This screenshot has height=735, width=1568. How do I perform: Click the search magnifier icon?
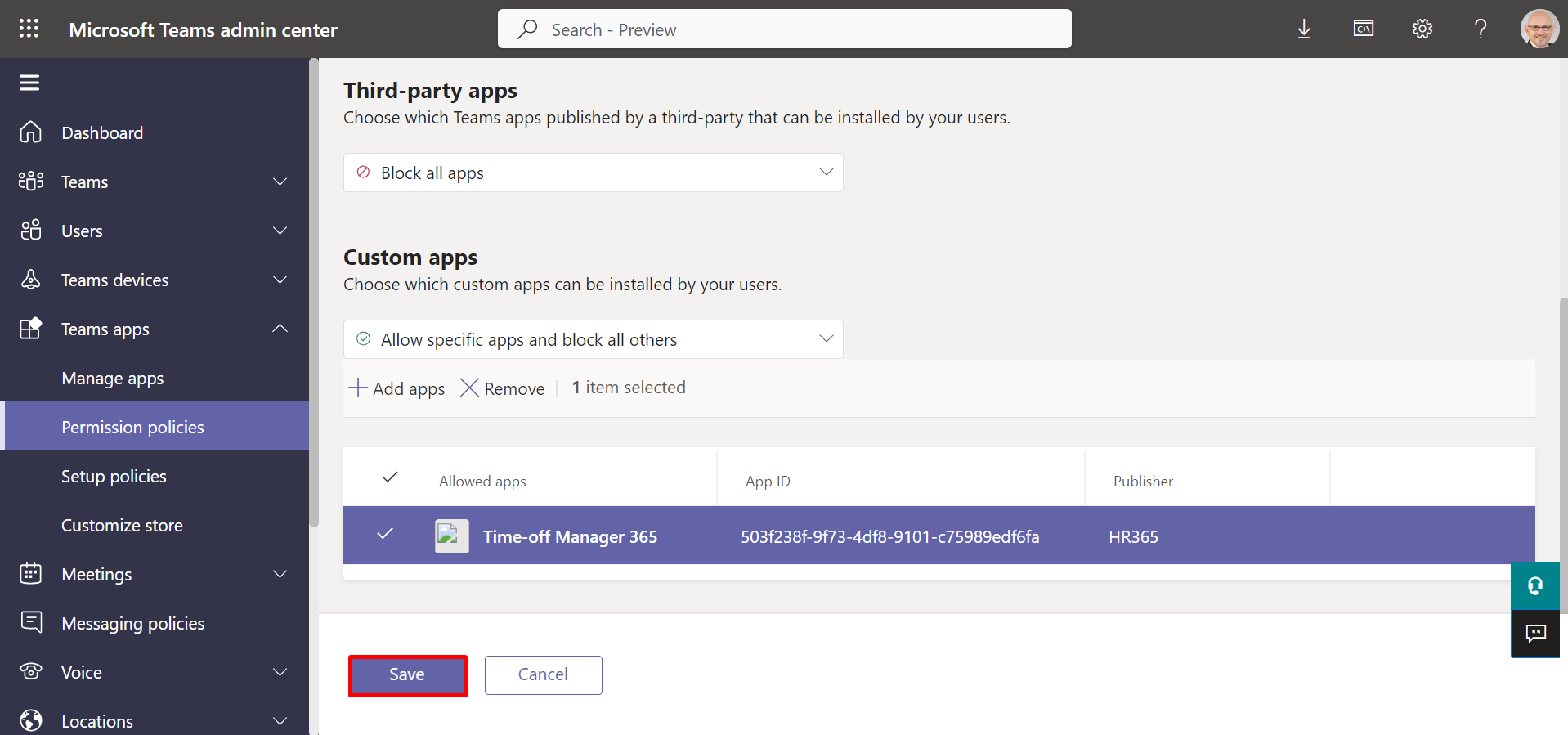point(527,29)
